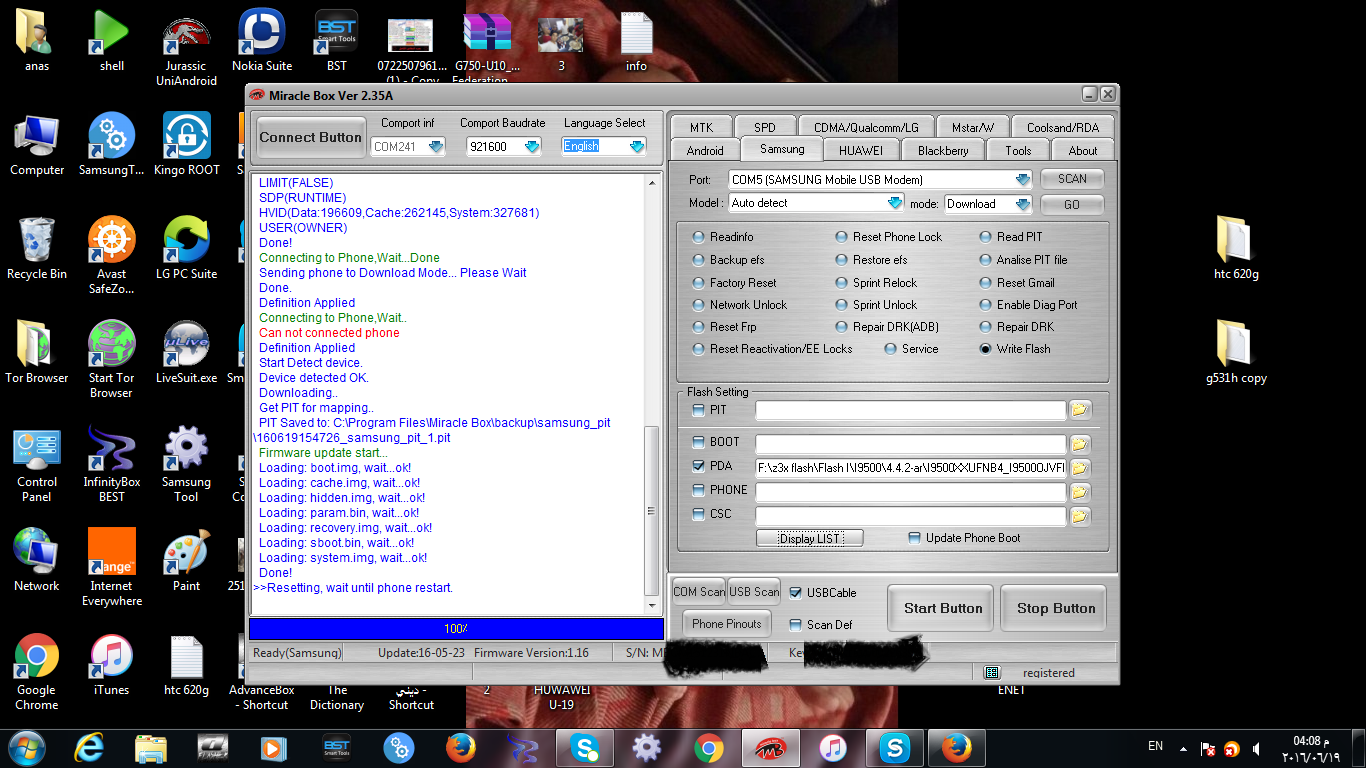
Task: Click the USB Scan button
Action: click(x=754, y=592)
